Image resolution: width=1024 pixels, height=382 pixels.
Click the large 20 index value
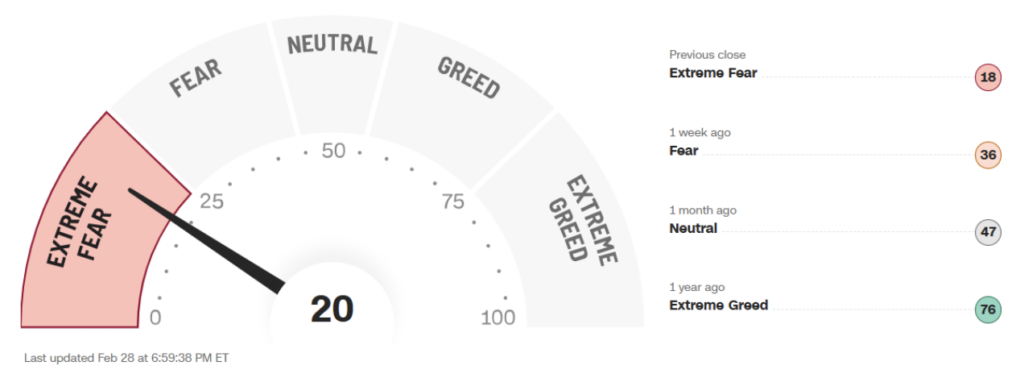(332, 309)
